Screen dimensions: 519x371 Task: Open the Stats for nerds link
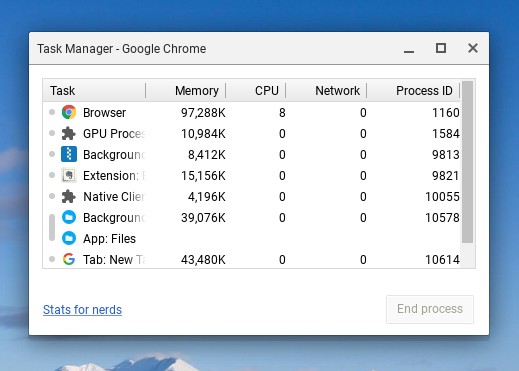click(x=82, y=310)
